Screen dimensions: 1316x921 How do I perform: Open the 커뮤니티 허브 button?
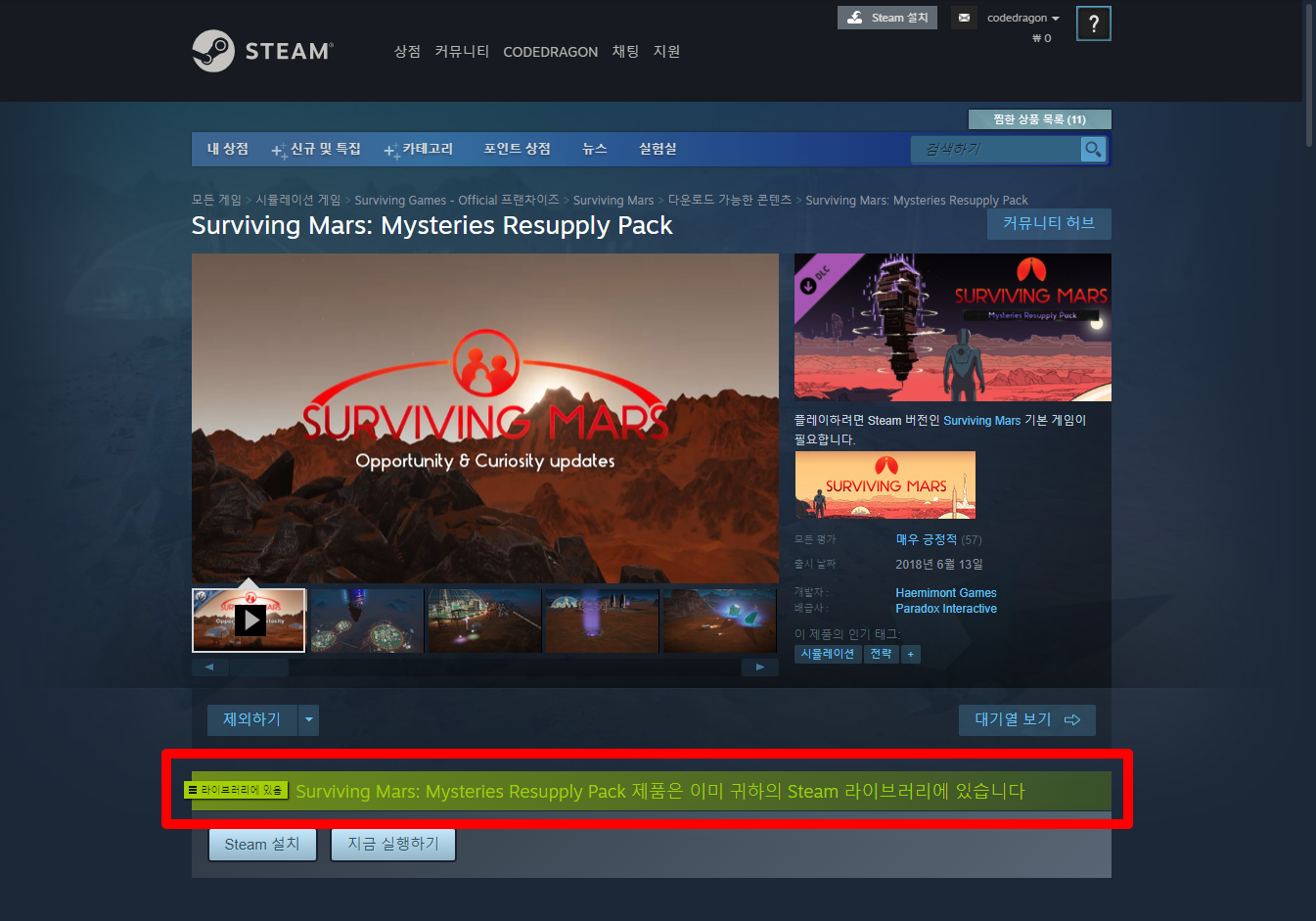coord(1049,223)
